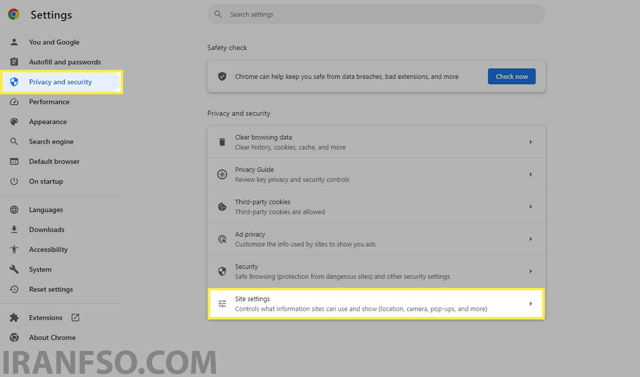This screenshot has height=377, width=640.
Task: Click the Settings page title
Action: 51,15
